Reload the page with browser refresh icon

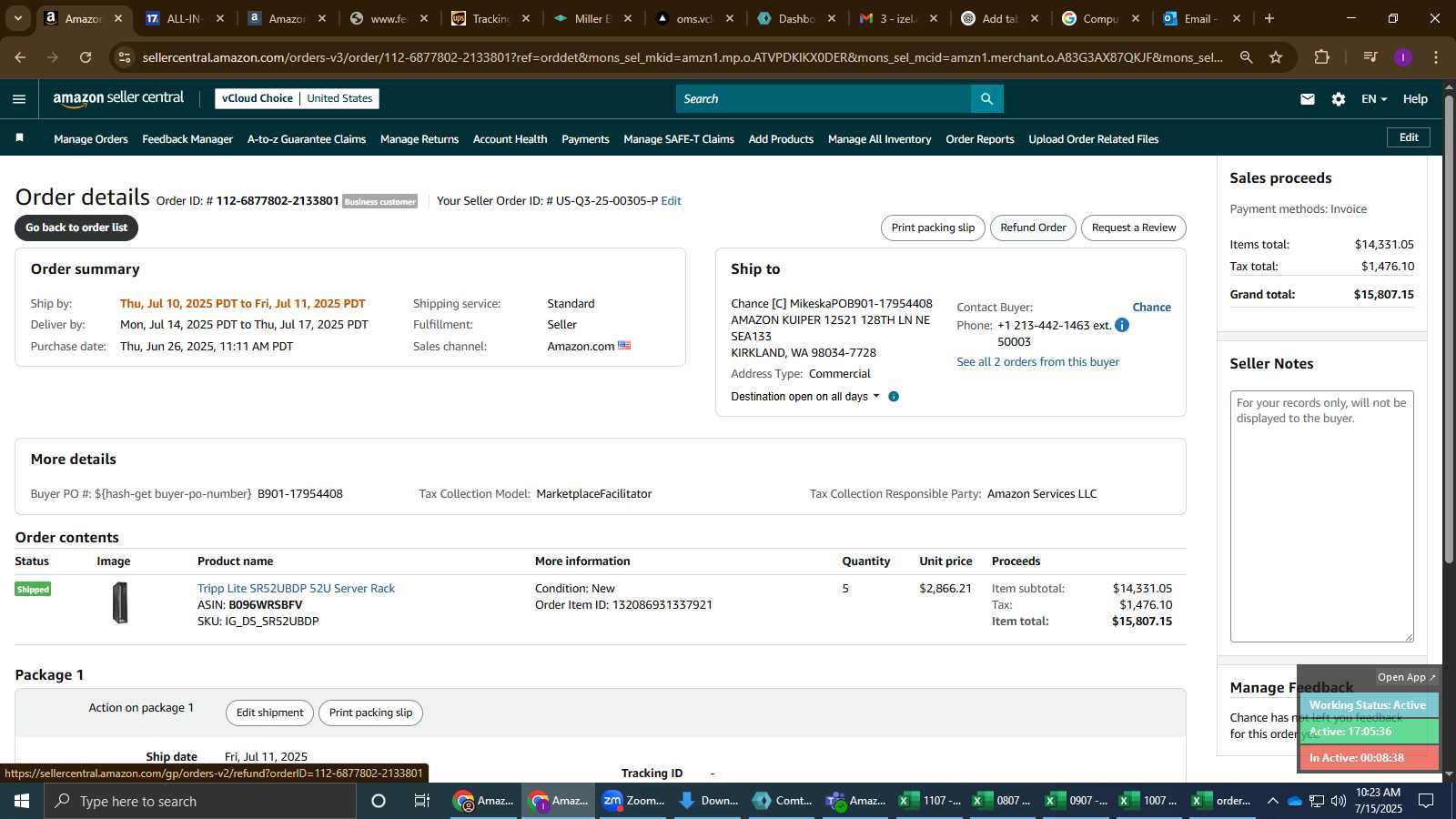pos(86,57)
